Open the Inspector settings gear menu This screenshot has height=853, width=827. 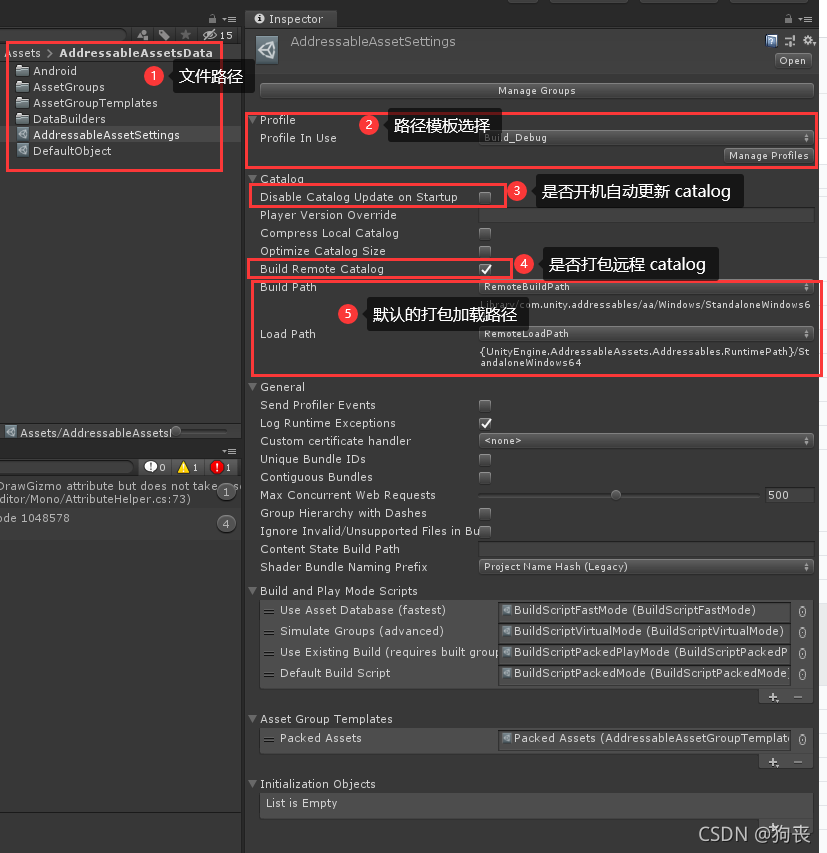(x=809, y=41)
